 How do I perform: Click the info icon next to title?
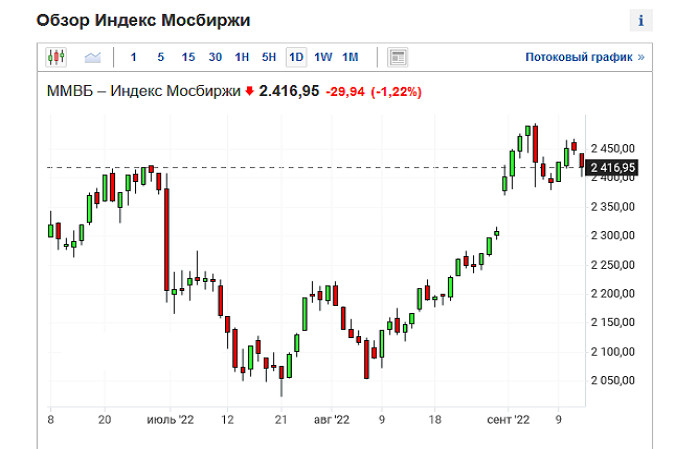[x=640, y=21]
